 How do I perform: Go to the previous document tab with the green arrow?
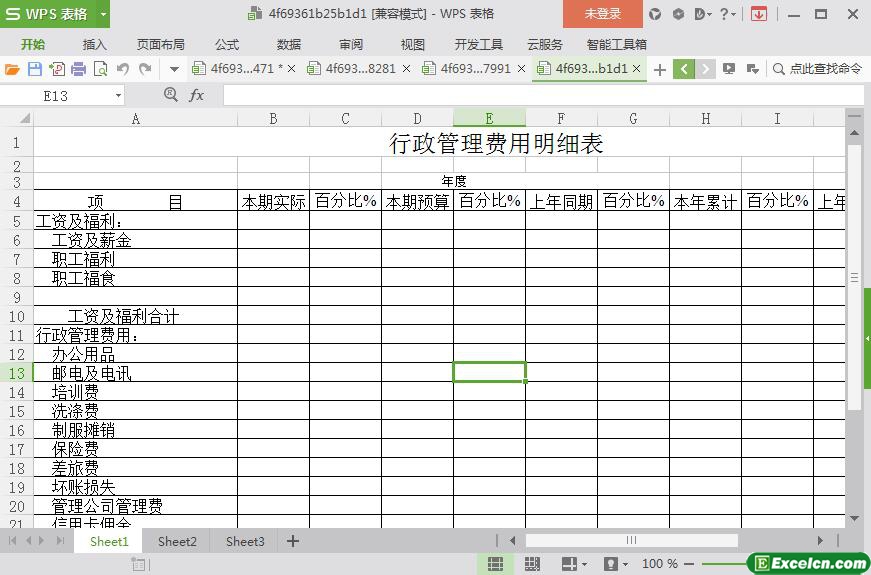coord(684,69)
